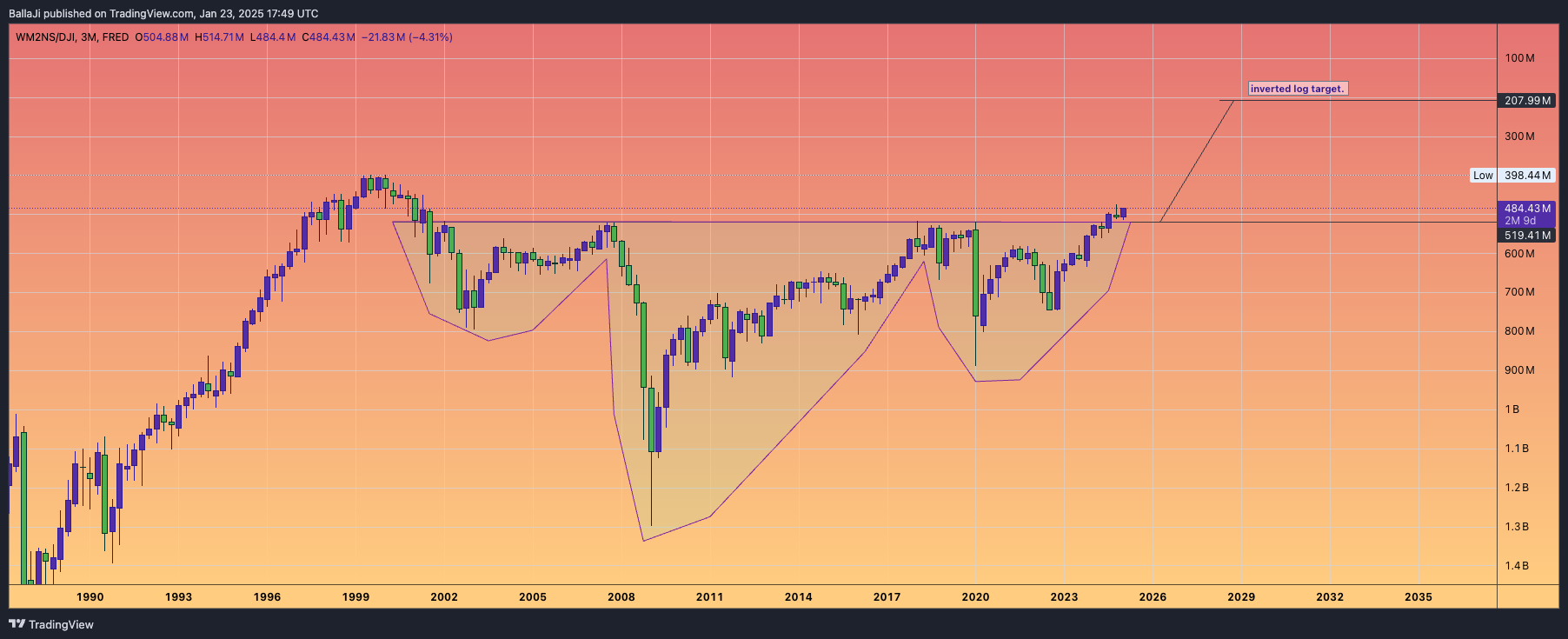Click the 484.43M current price label

click(x=1527, y=209)
